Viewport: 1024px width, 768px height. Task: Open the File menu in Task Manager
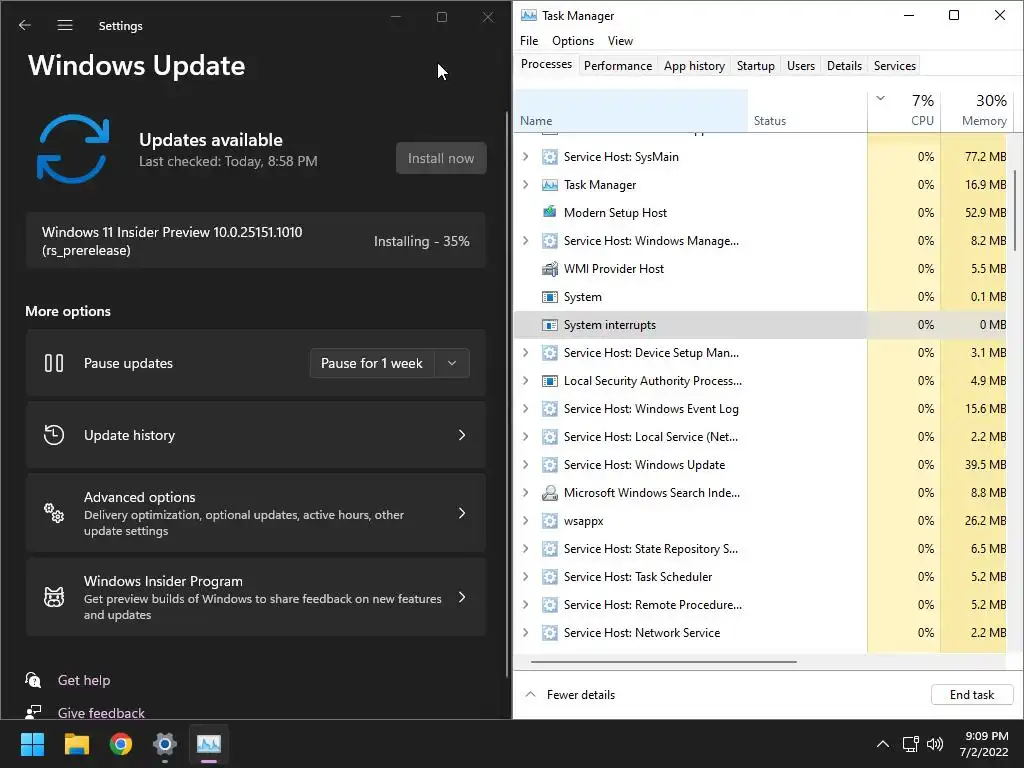(529, 40)
